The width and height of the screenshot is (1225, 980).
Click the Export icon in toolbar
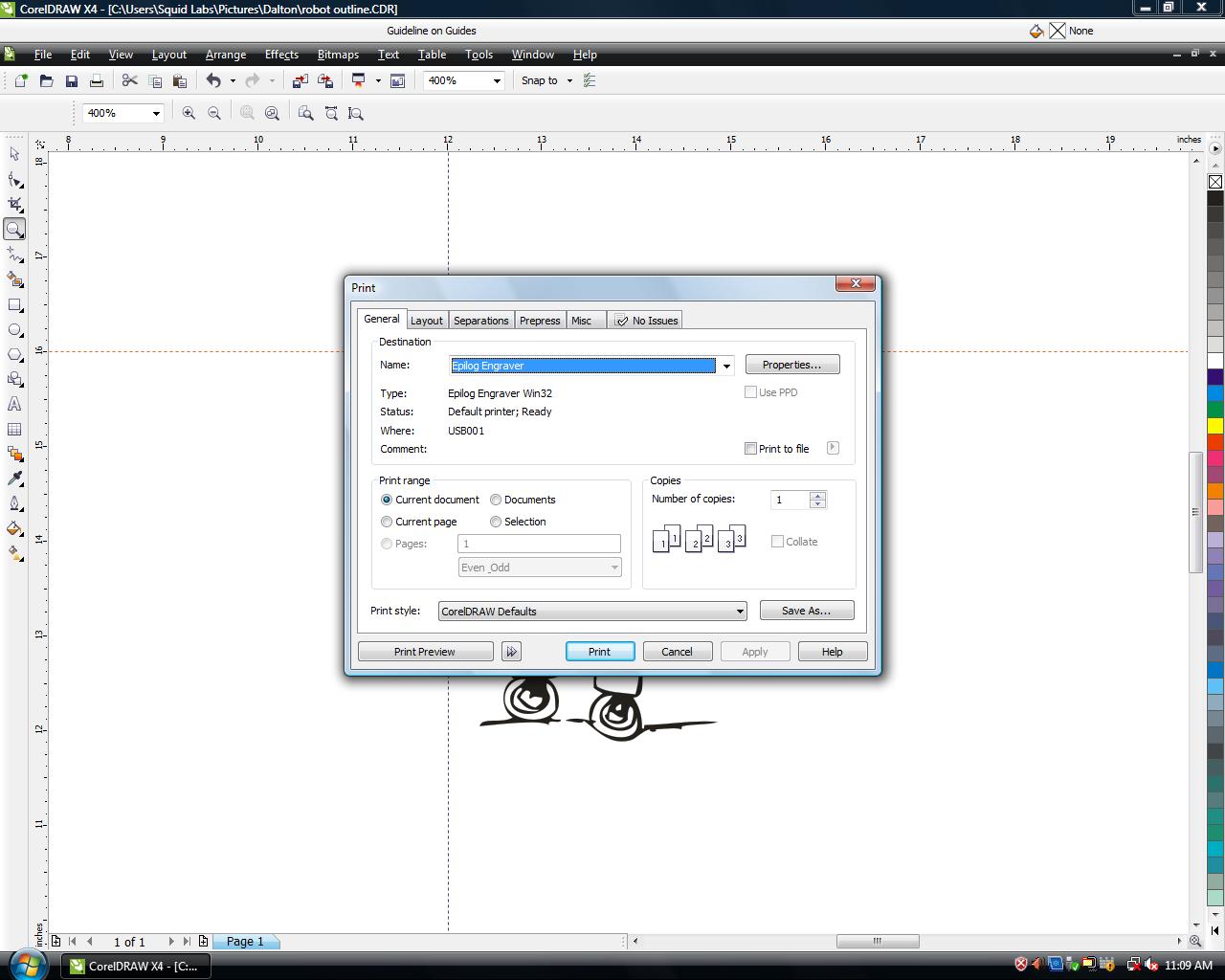325,81
